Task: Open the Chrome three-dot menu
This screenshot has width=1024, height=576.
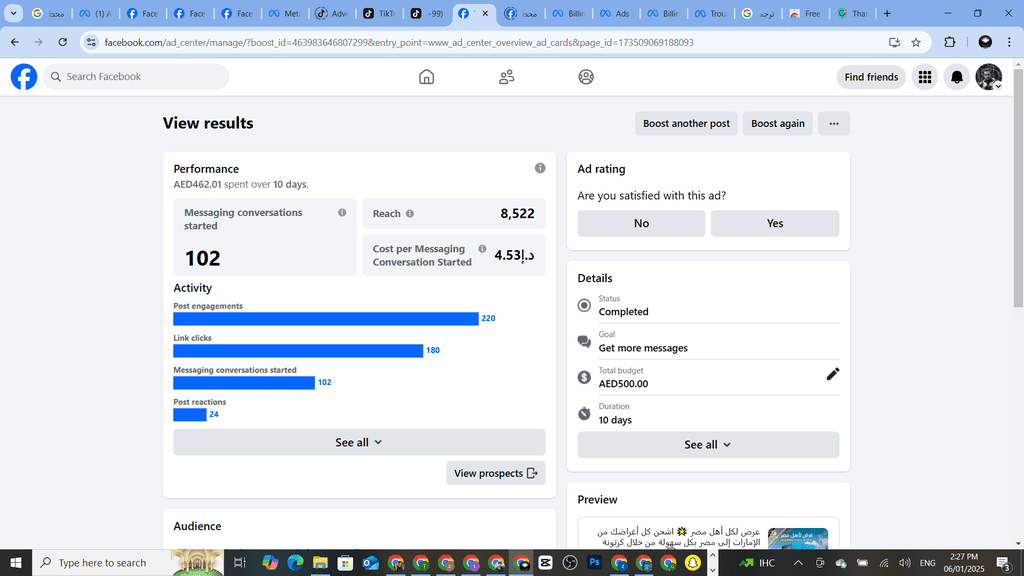Action: pos(1009,42)
